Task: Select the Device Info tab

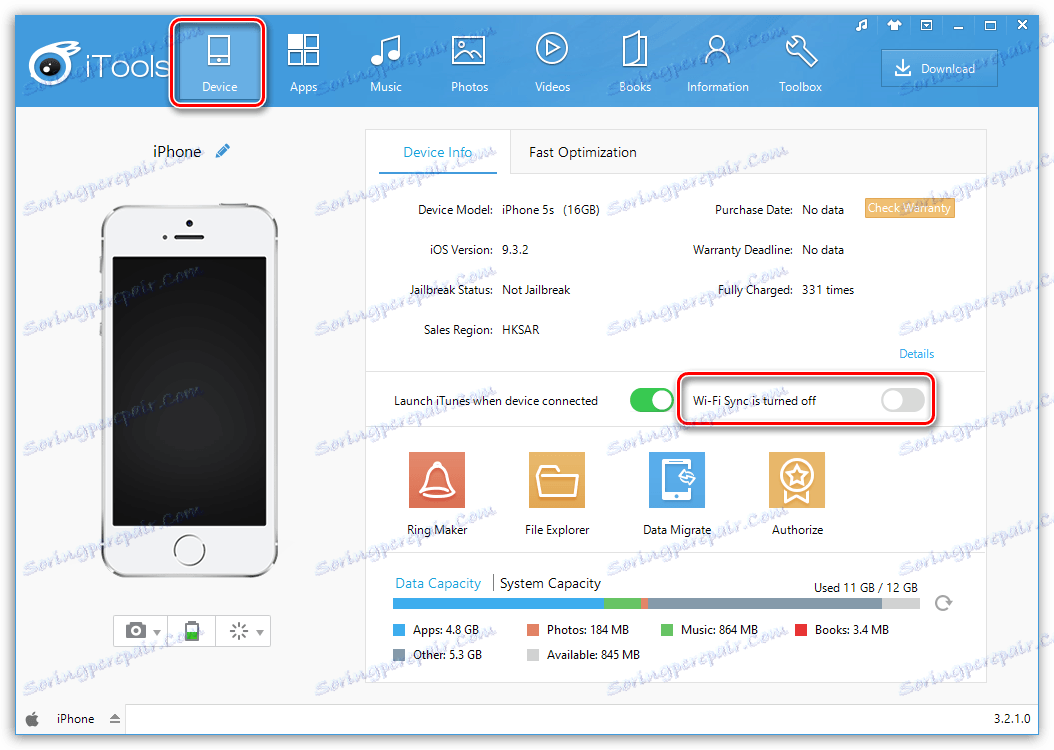Action: point(438,153)
